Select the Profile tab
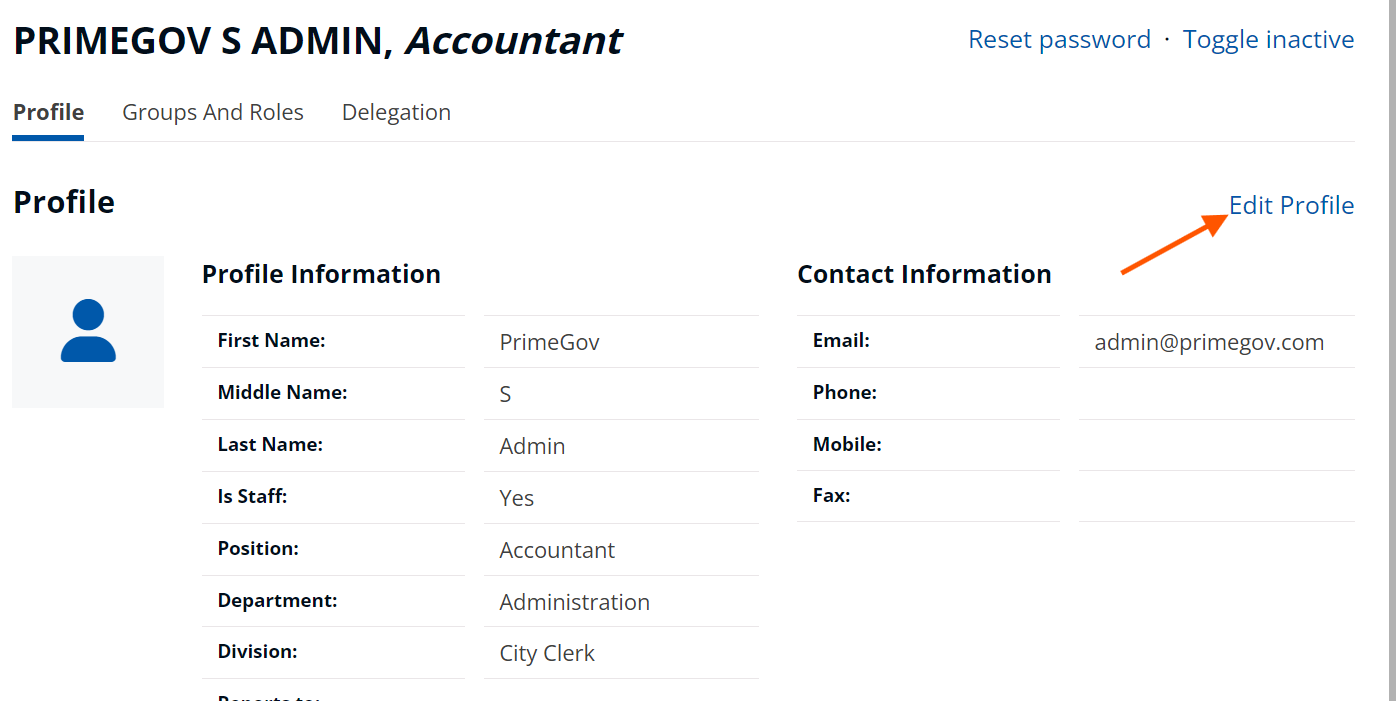Viewport: 1398px width, 701px height. coord(48,112)
